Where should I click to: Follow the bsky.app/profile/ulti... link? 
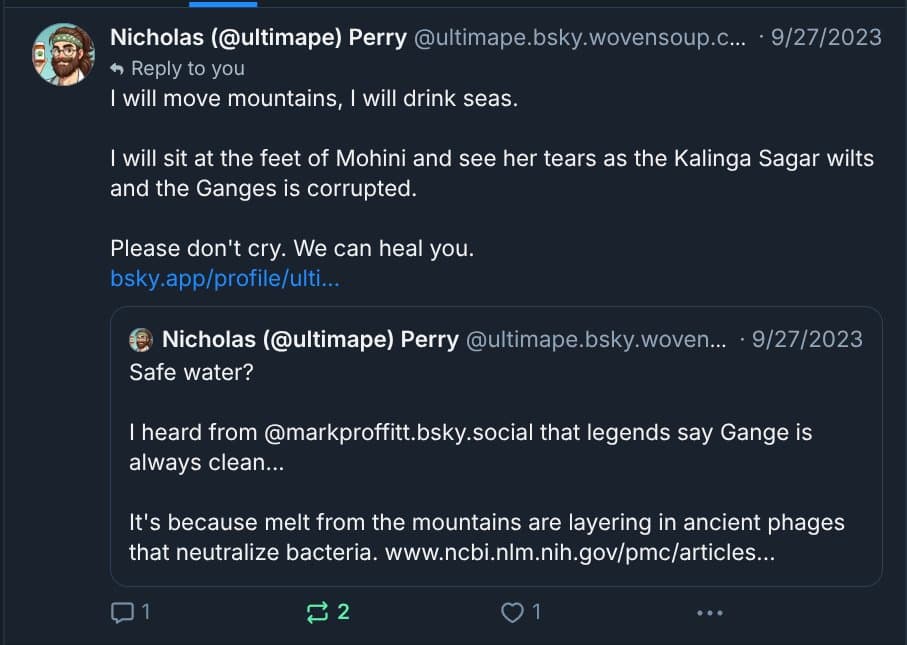click(x=225, y=278)
